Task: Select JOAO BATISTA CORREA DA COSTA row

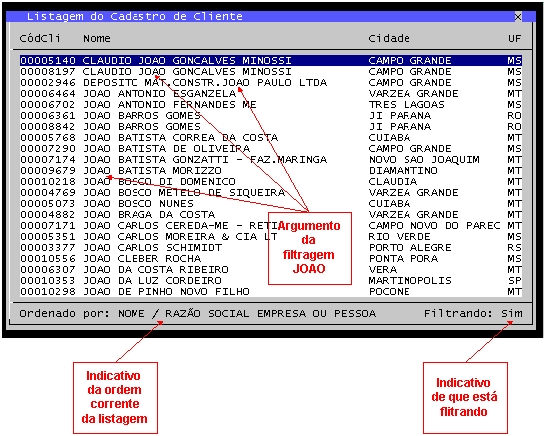Action: [x=271, y=137]
